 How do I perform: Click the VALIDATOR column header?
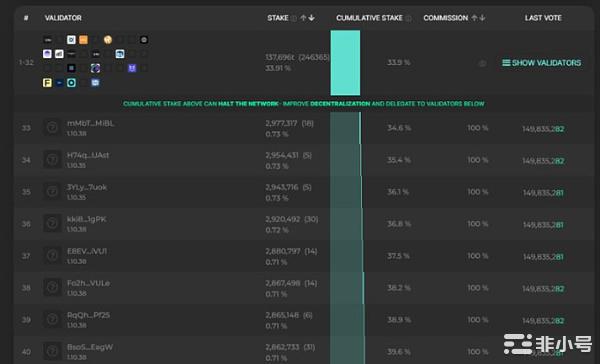[63, 18]
